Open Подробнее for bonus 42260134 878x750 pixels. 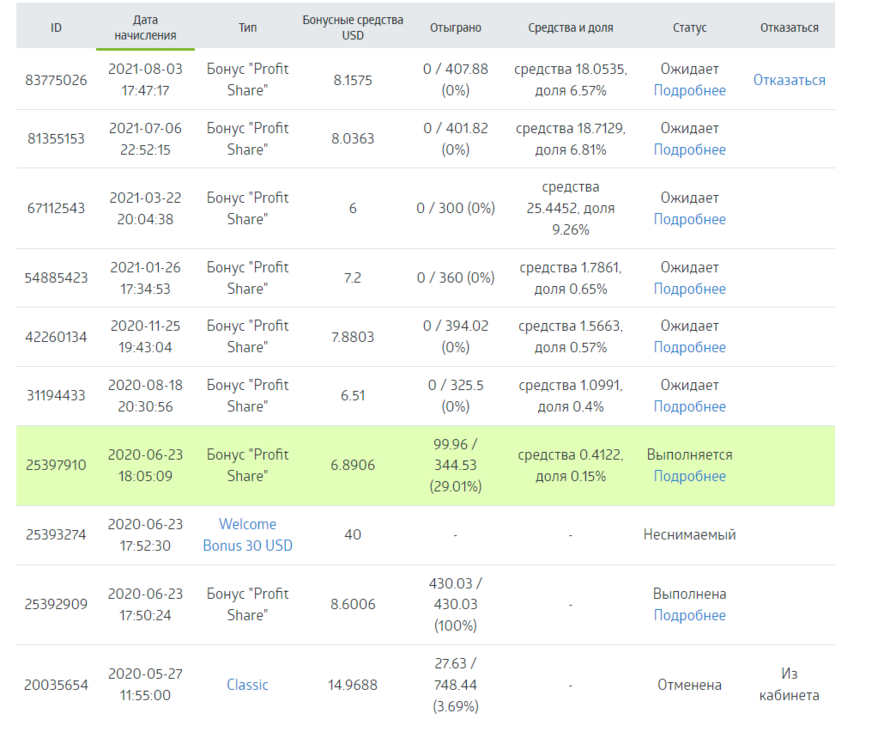pos(689,347)
